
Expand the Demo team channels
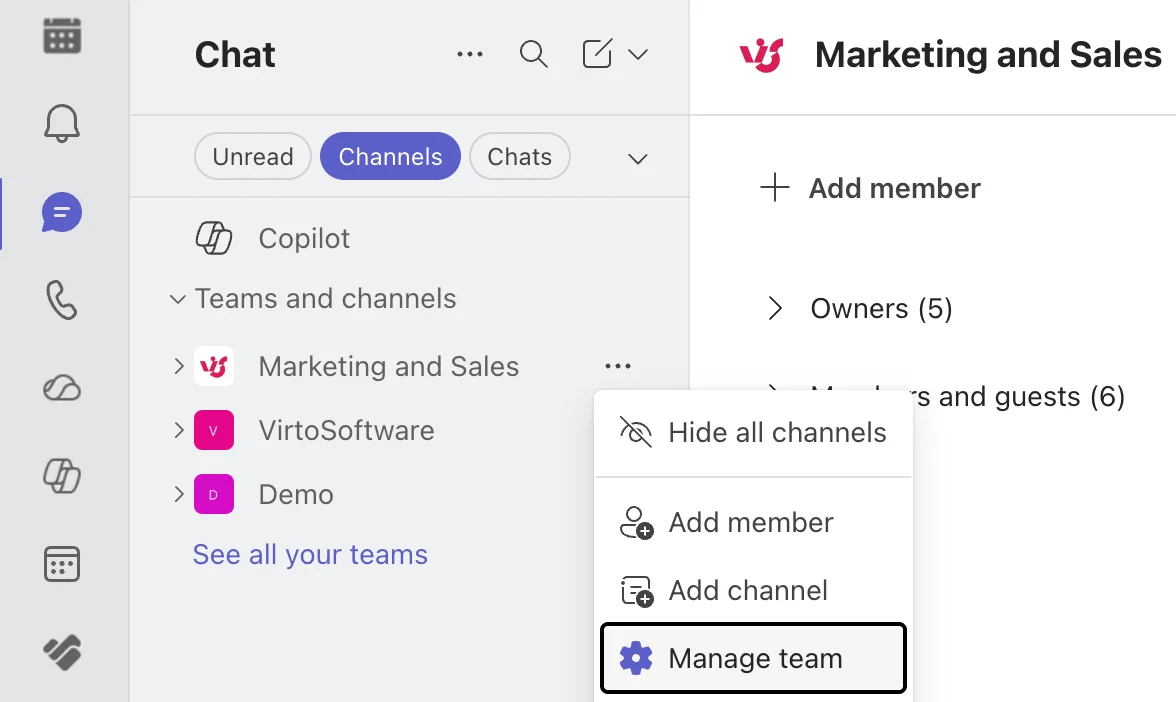click(x=178, y=494)
